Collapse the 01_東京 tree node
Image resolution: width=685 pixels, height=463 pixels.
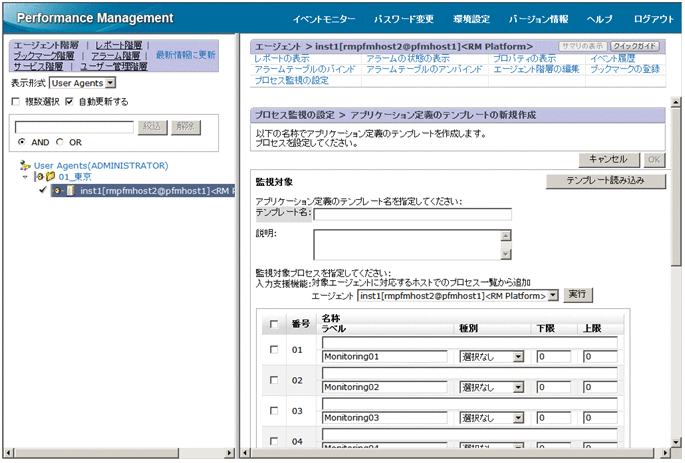25,177
